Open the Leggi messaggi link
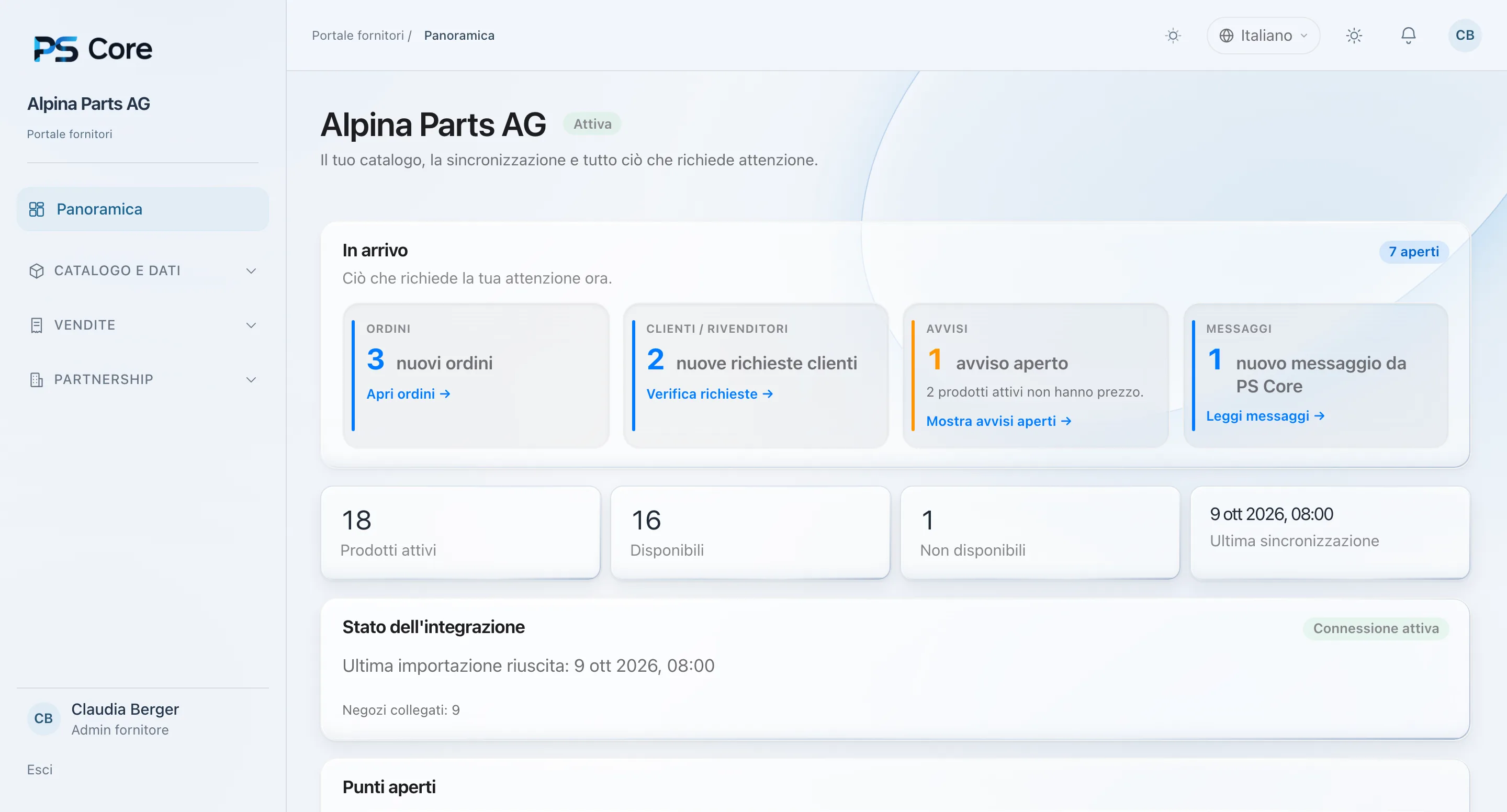 [1265, 416]
